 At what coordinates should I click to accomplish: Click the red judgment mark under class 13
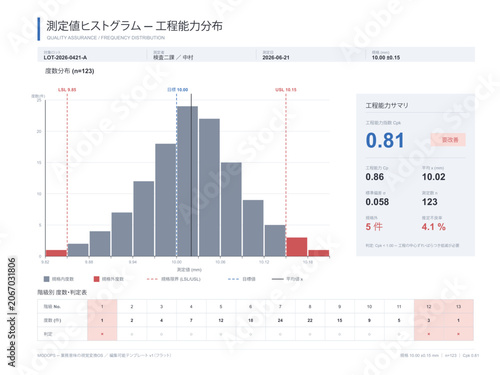[x=458, y=334]
